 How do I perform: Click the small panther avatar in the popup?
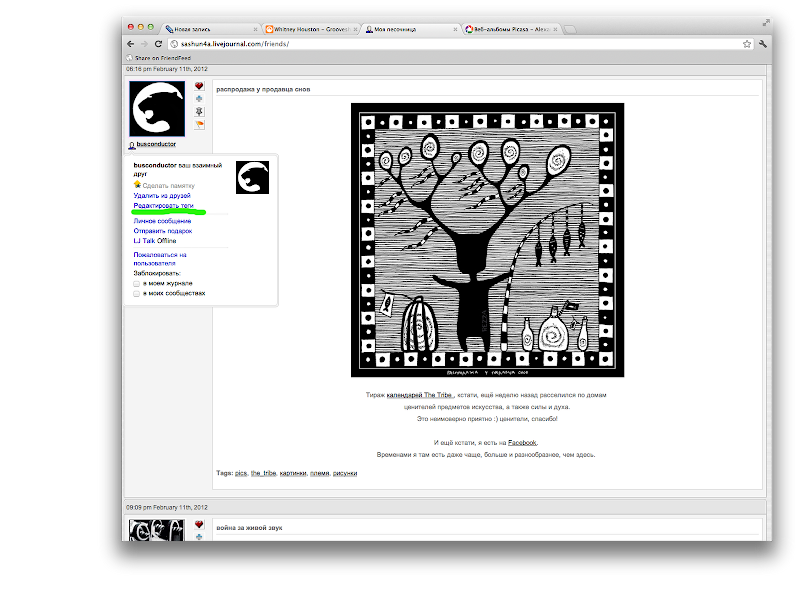coord(252,178)
